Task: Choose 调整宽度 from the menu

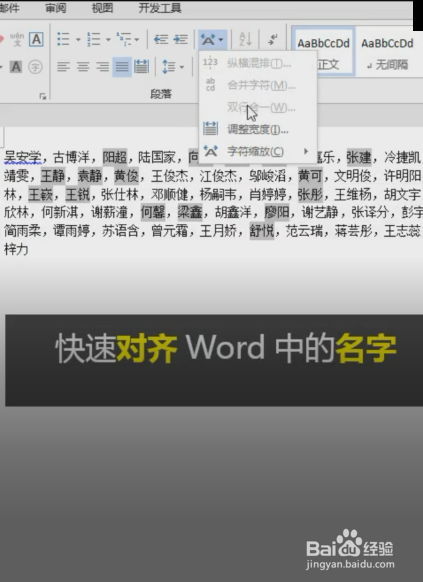Action: (x=258, y=130)
